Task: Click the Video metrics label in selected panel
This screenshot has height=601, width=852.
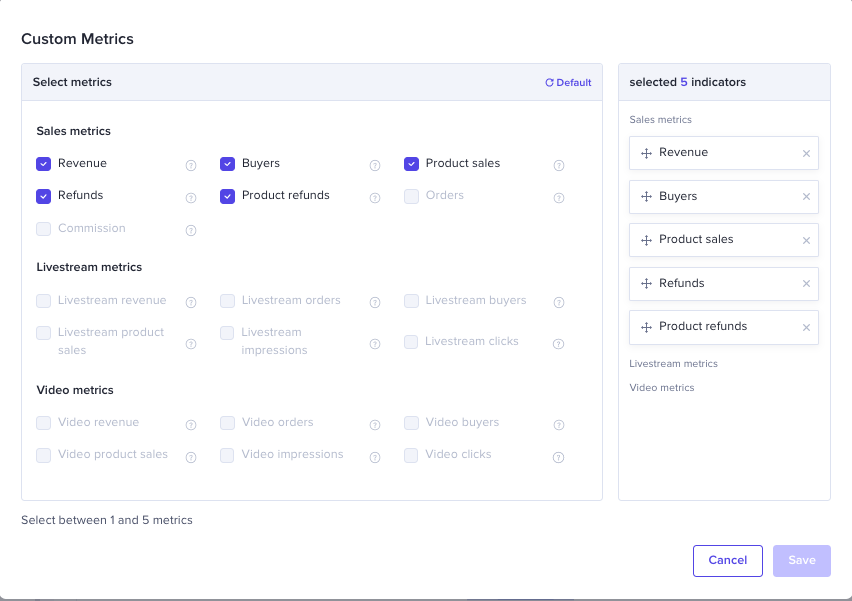Action: pos(661,388)
